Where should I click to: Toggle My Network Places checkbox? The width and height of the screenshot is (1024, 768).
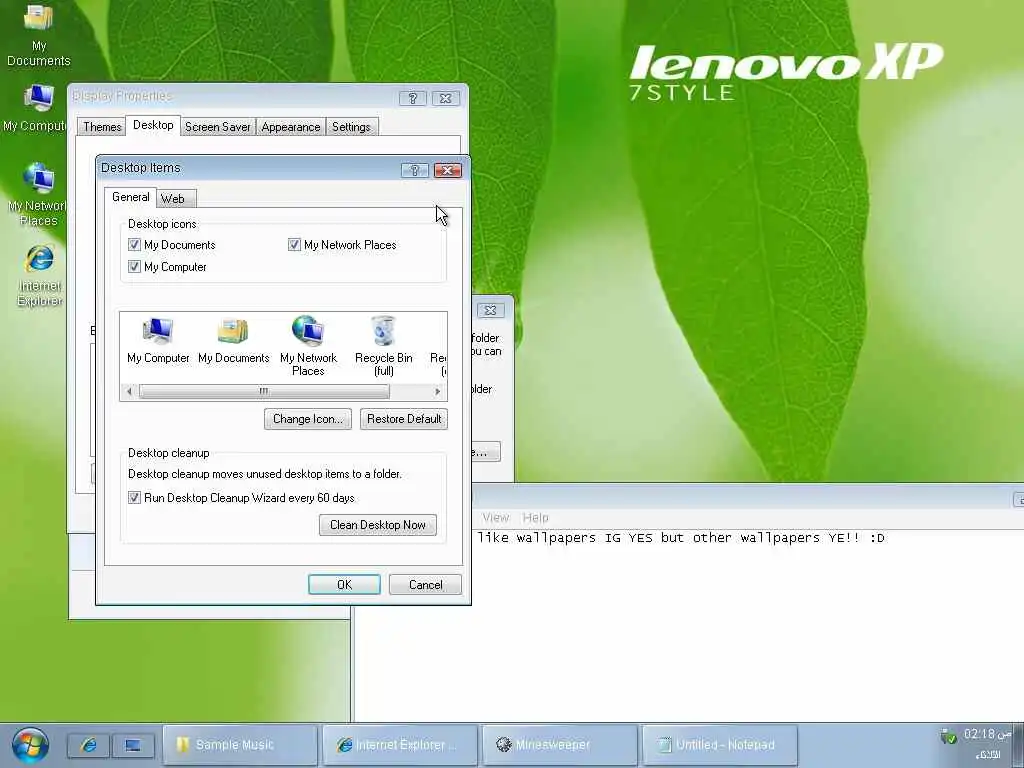pos(294,244)
